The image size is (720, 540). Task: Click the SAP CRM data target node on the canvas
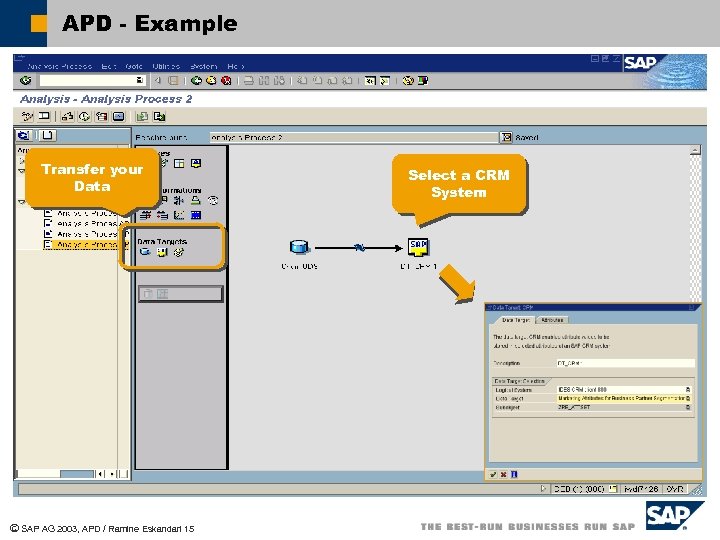point(418,247)
